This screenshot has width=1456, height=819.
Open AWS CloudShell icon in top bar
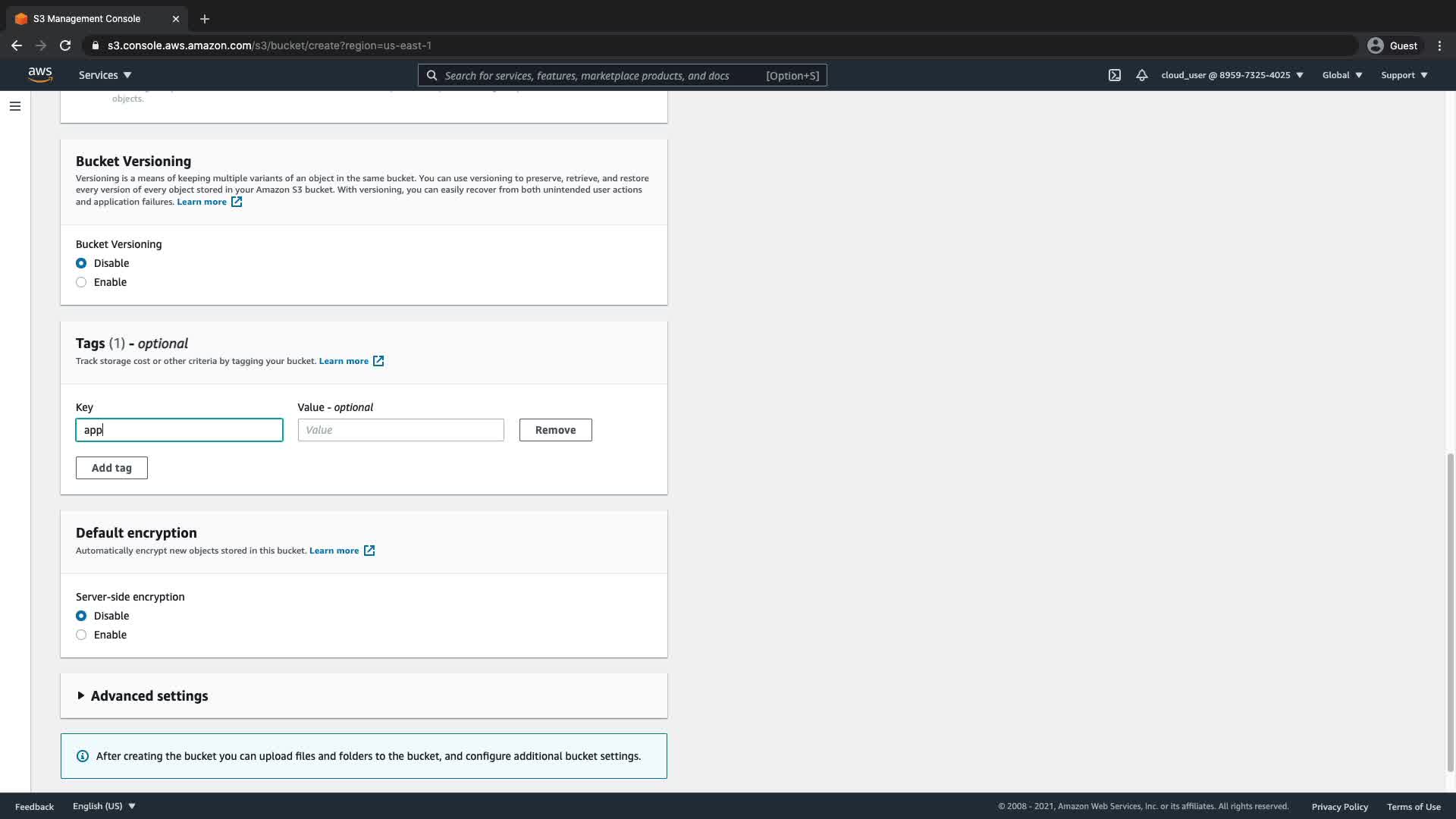point(1114,75)
